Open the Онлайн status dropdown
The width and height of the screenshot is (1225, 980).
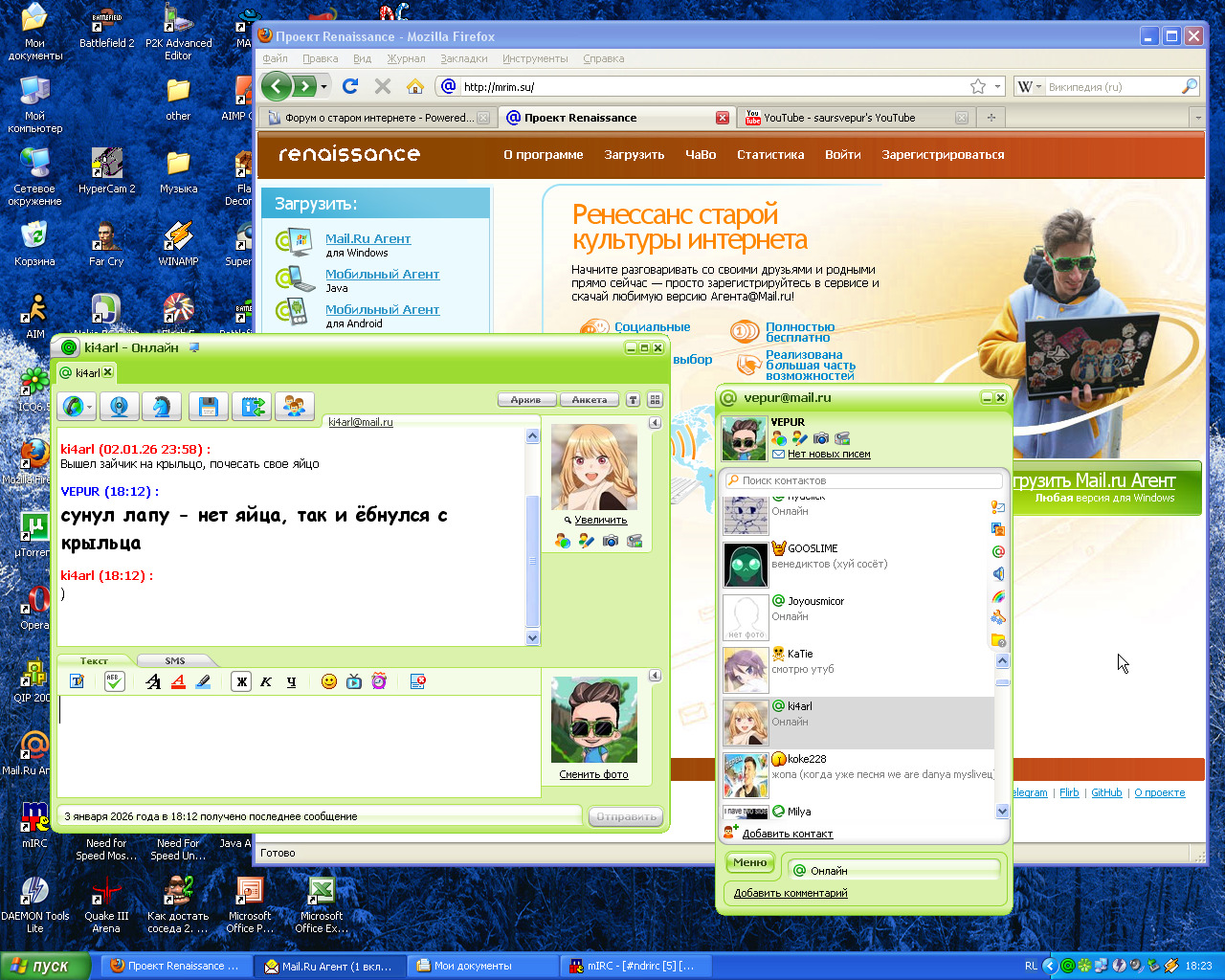coord(895,870)
